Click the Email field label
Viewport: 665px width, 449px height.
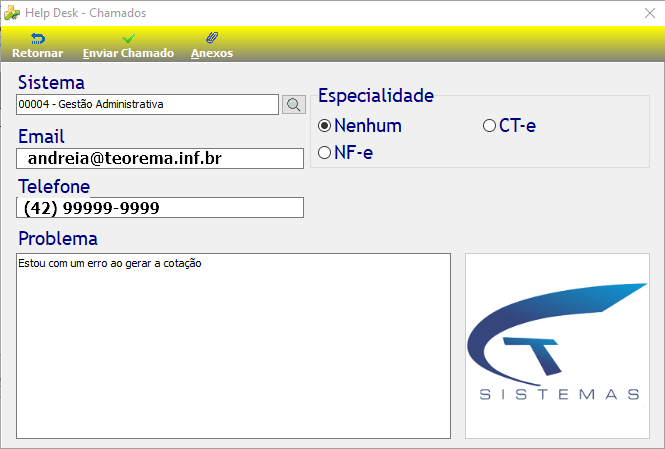point(41,136)
